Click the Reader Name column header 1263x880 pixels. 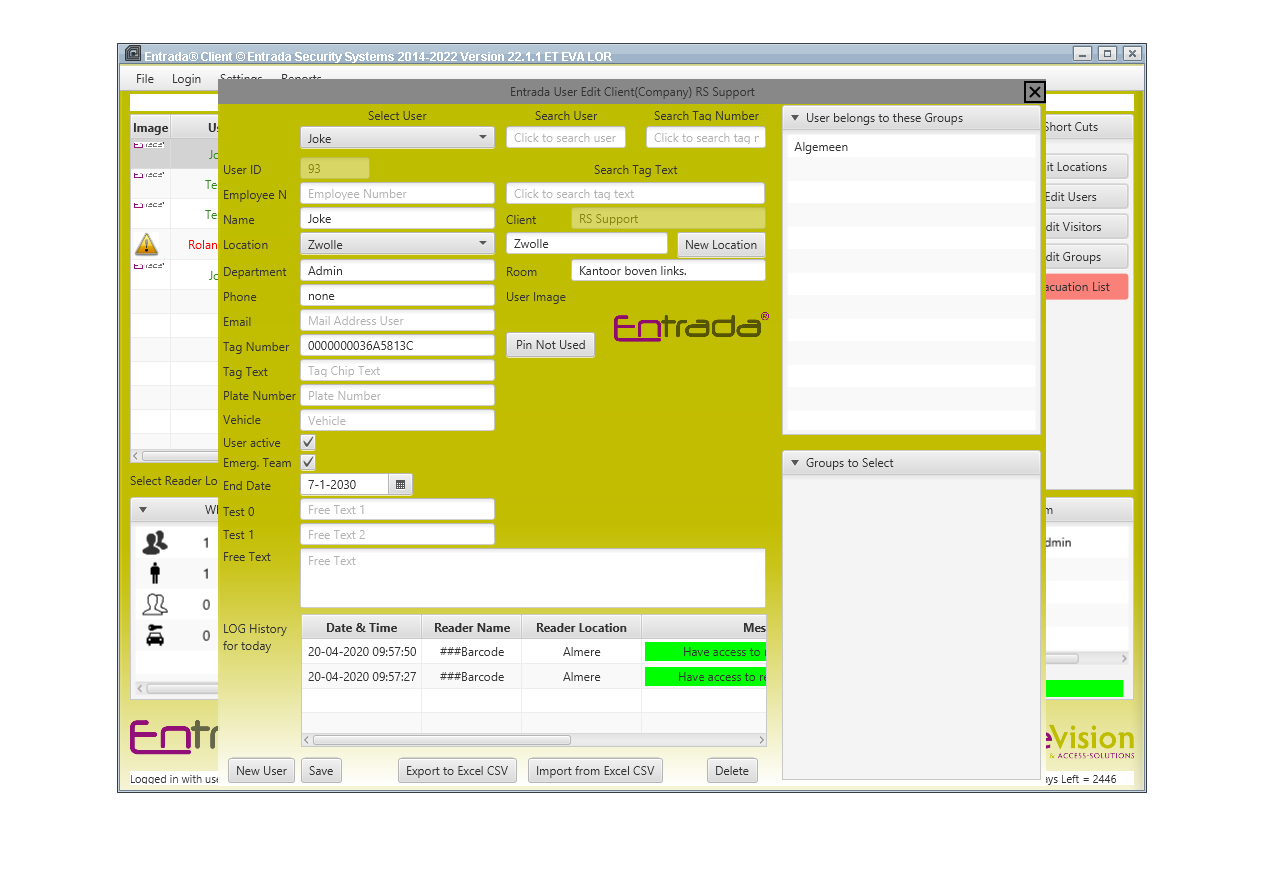point(472,628)
